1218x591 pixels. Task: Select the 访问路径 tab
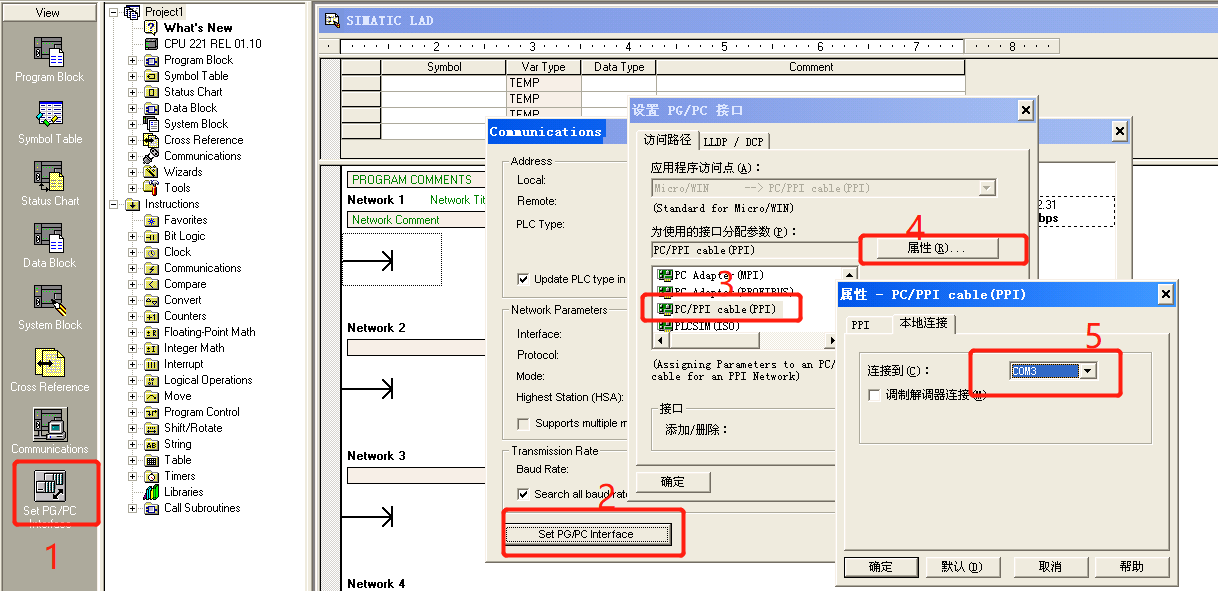tap(667, 140)
